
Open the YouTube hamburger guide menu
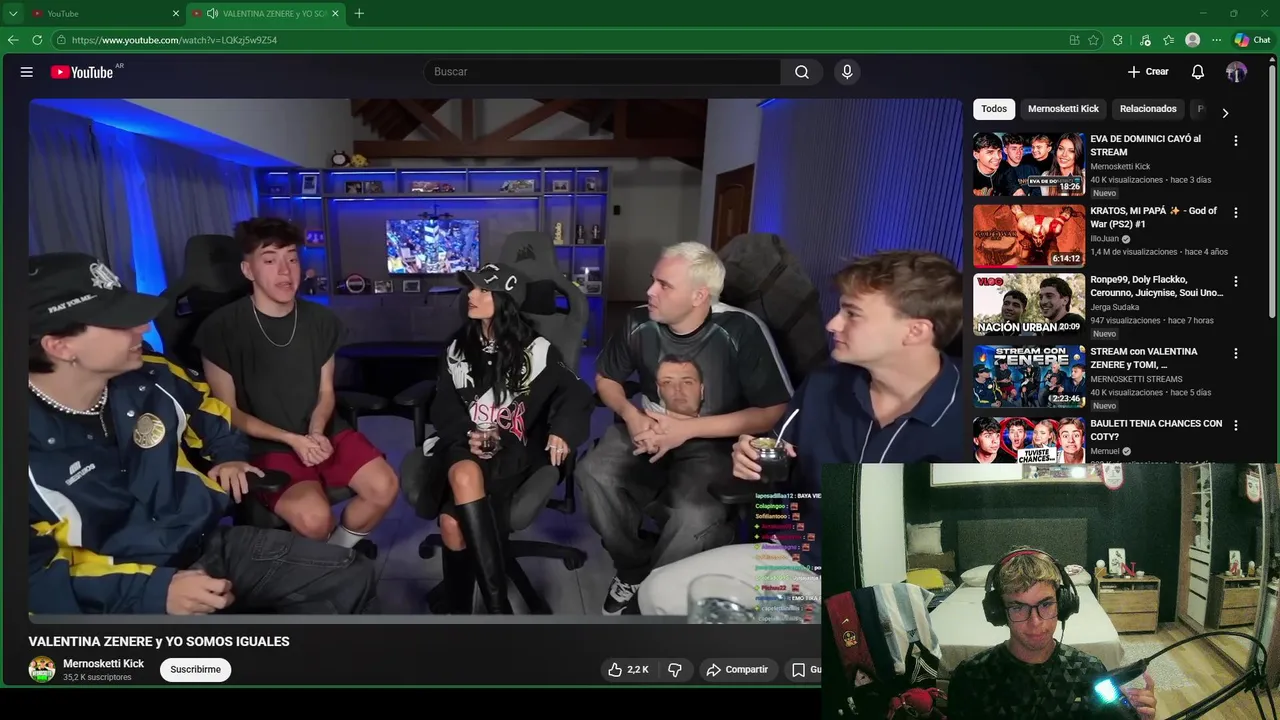click(27, 72)
